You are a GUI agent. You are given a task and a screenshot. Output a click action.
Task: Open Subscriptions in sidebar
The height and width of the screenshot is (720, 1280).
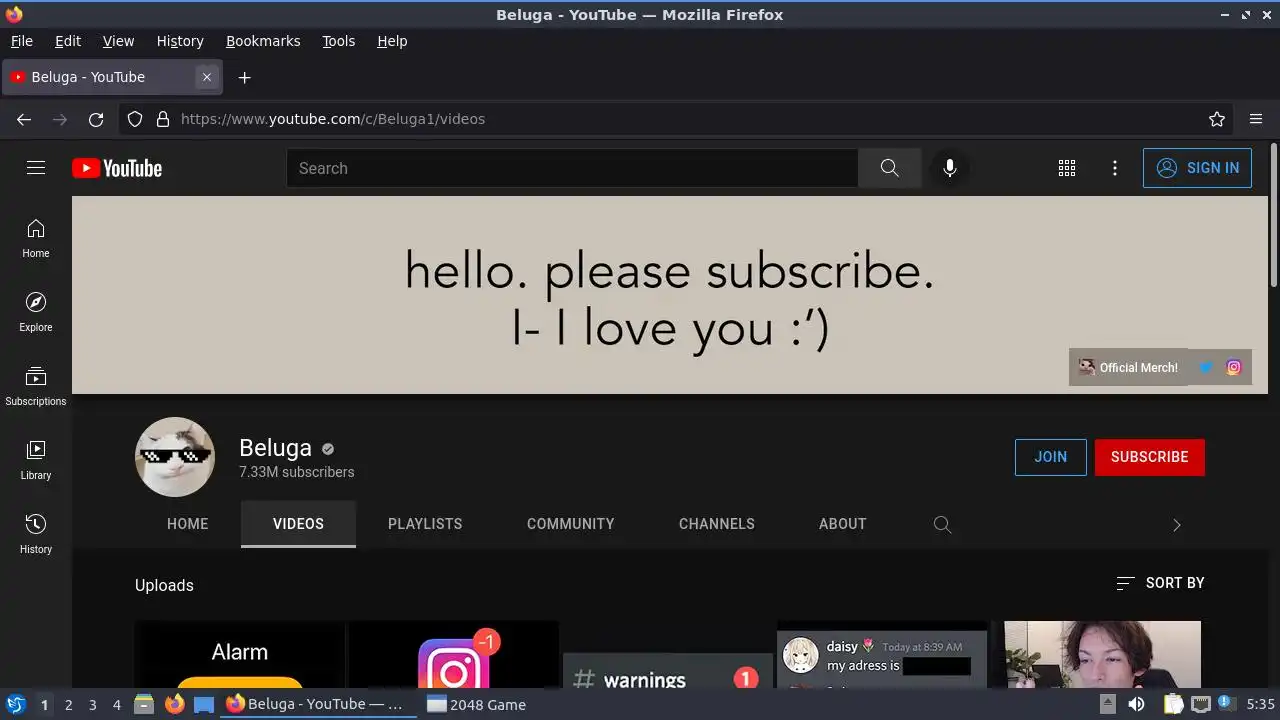point(36,387)
